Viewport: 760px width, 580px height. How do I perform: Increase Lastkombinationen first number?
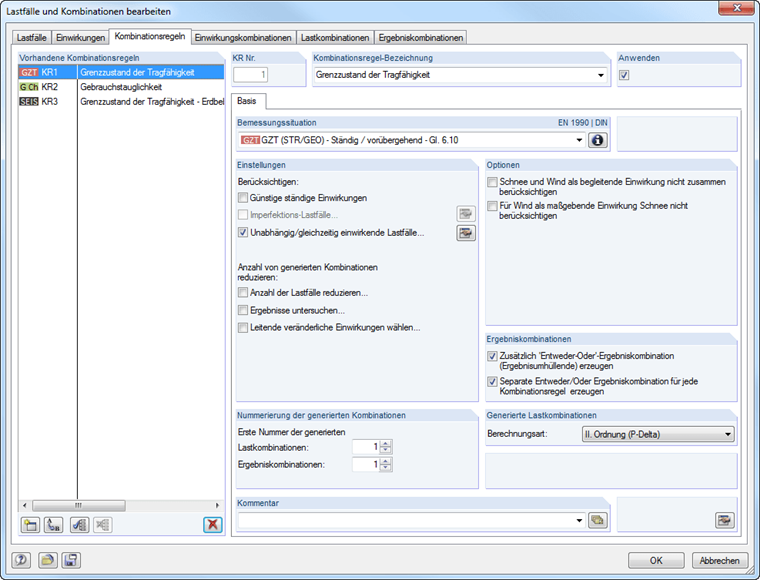click(386, 443)
